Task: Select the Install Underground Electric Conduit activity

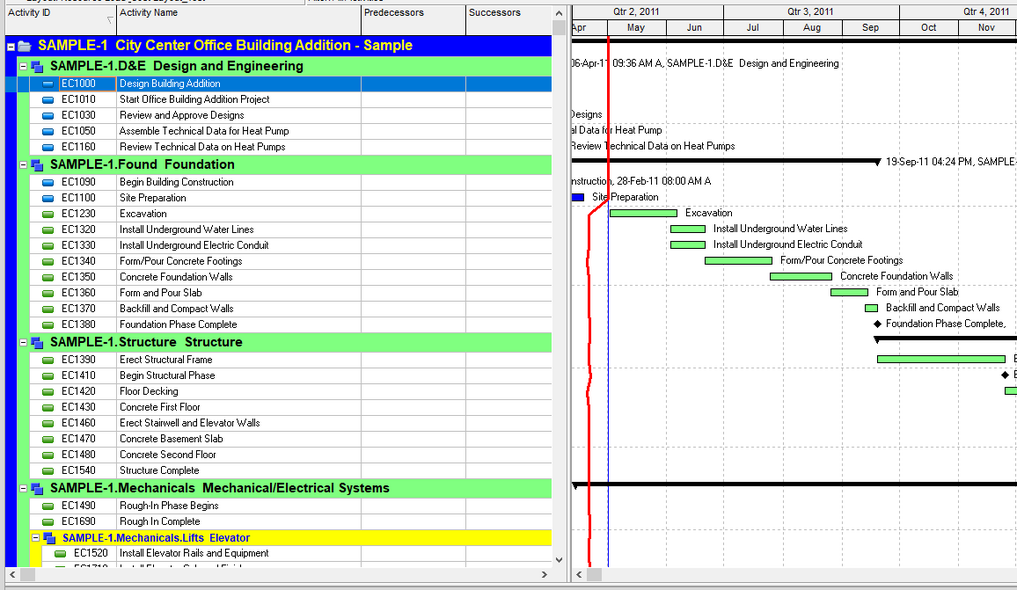Action: tap(194, 246)
